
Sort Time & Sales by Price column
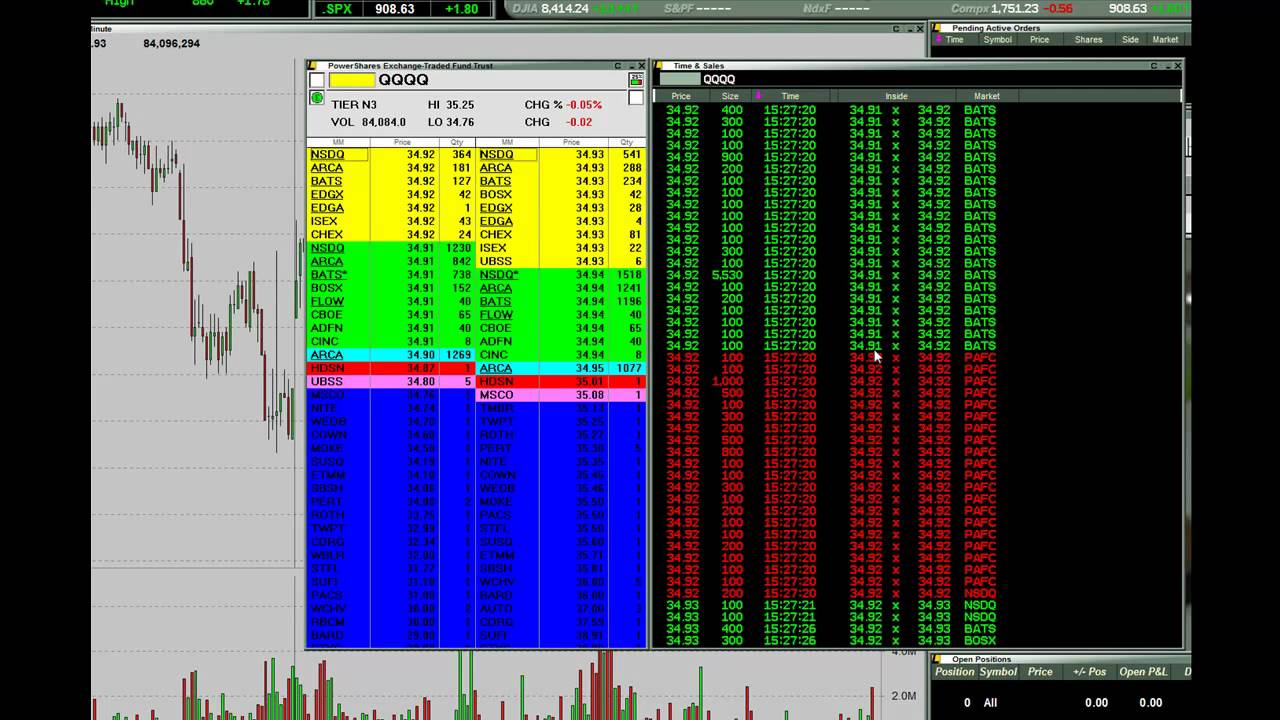(681, 96)
